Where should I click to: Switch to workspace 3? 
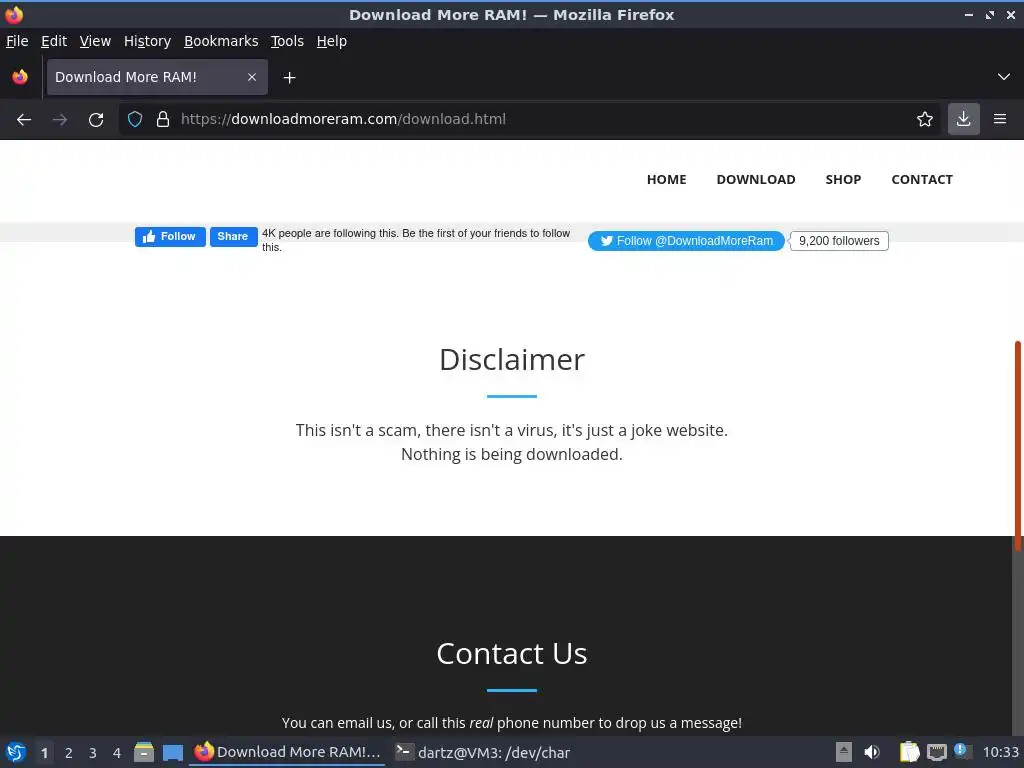point(93,753)
